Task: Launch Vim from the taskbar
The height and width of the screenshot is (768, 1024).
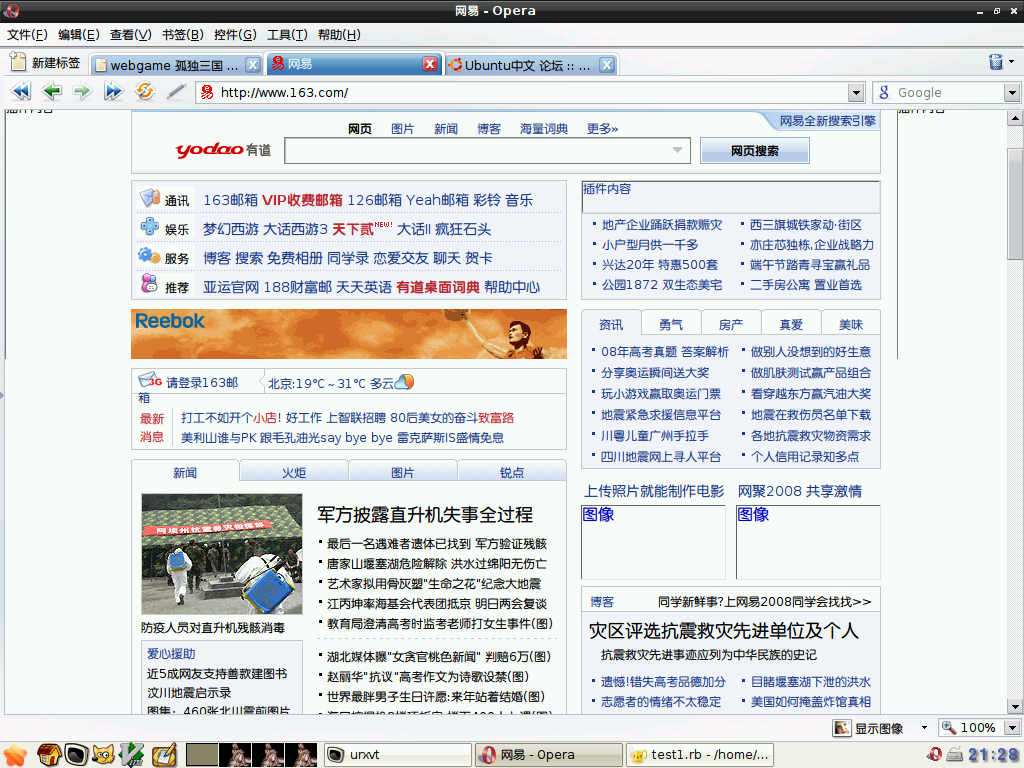Action: (x=133, y=755)
